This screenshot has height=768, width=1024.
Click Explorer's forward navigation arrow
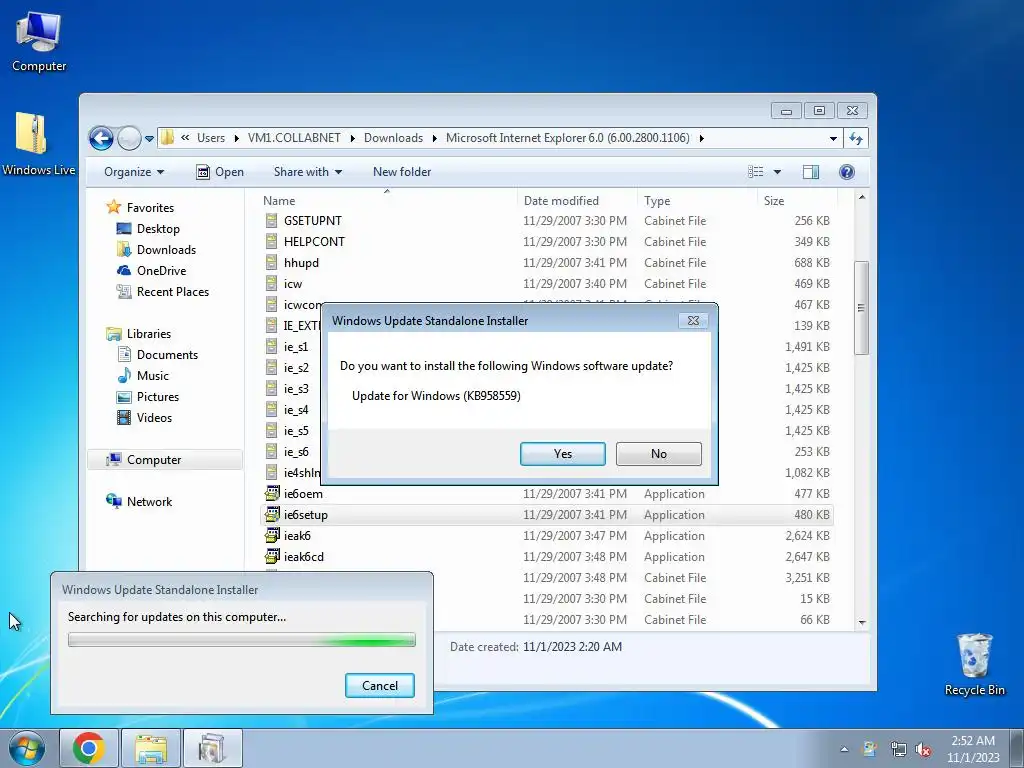click(129, 138)
